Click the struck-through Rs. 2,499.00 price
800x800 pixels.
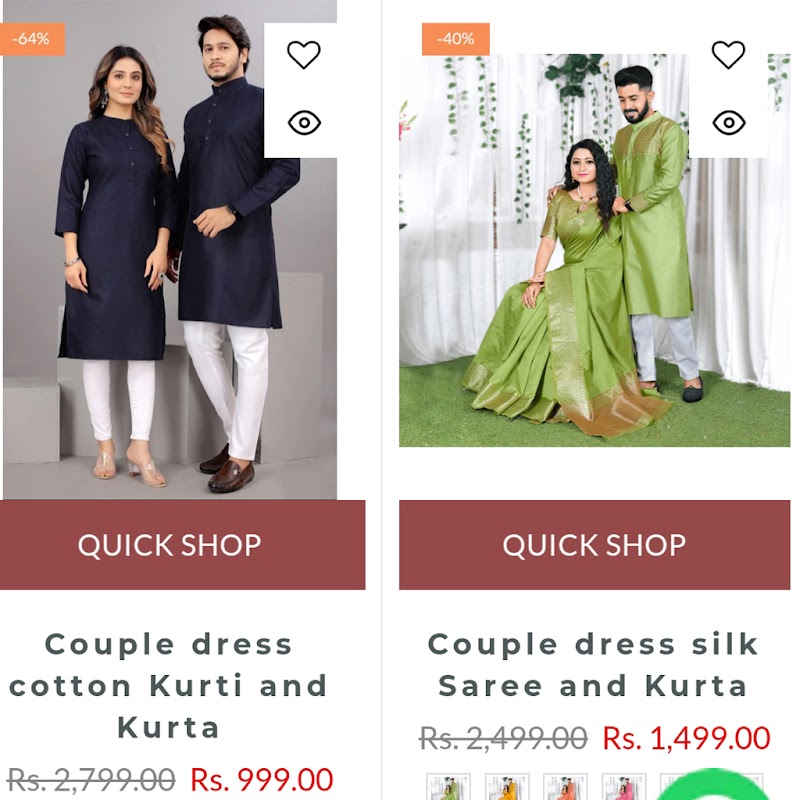pos(503,738)
